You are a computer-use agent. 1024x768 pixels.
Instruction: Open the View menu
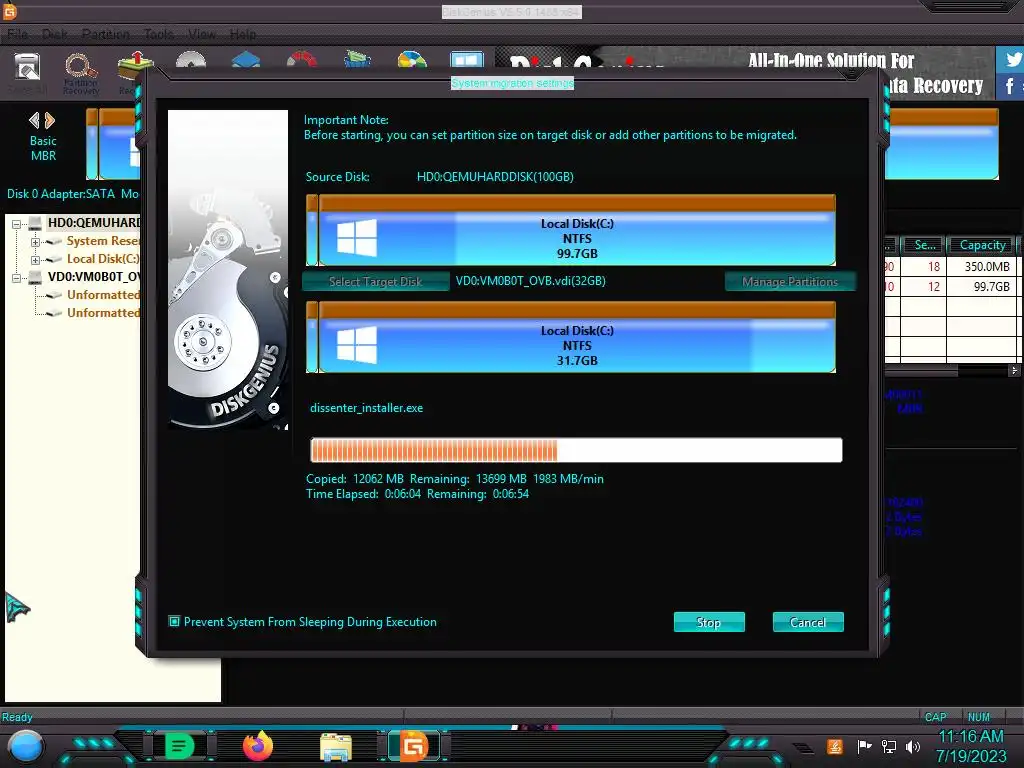(202, 34)
